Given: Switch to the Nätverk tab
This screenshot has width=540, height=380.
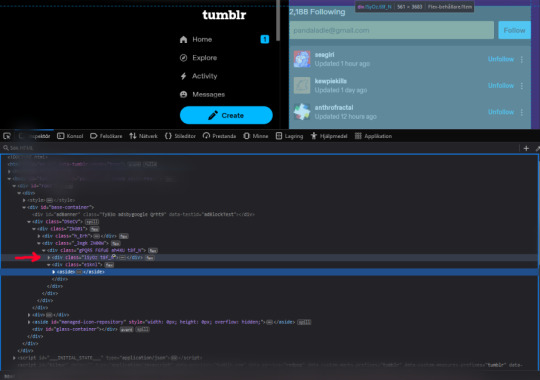Looking at the screenshot, I should [x=143, y=136].
